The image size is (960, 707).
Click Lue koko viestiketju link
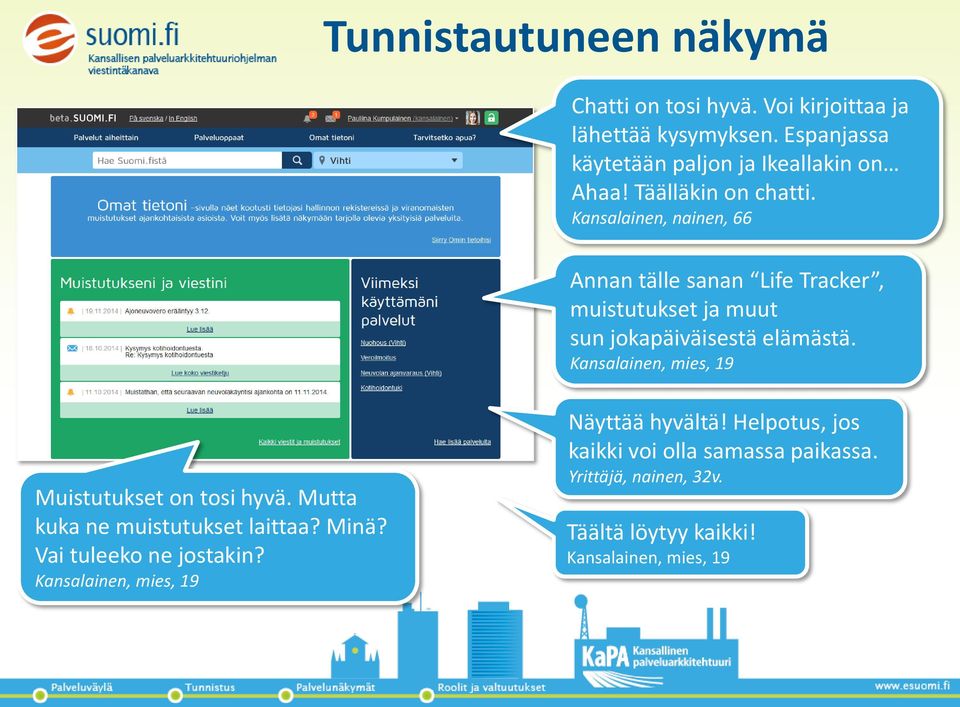(200, 373)
